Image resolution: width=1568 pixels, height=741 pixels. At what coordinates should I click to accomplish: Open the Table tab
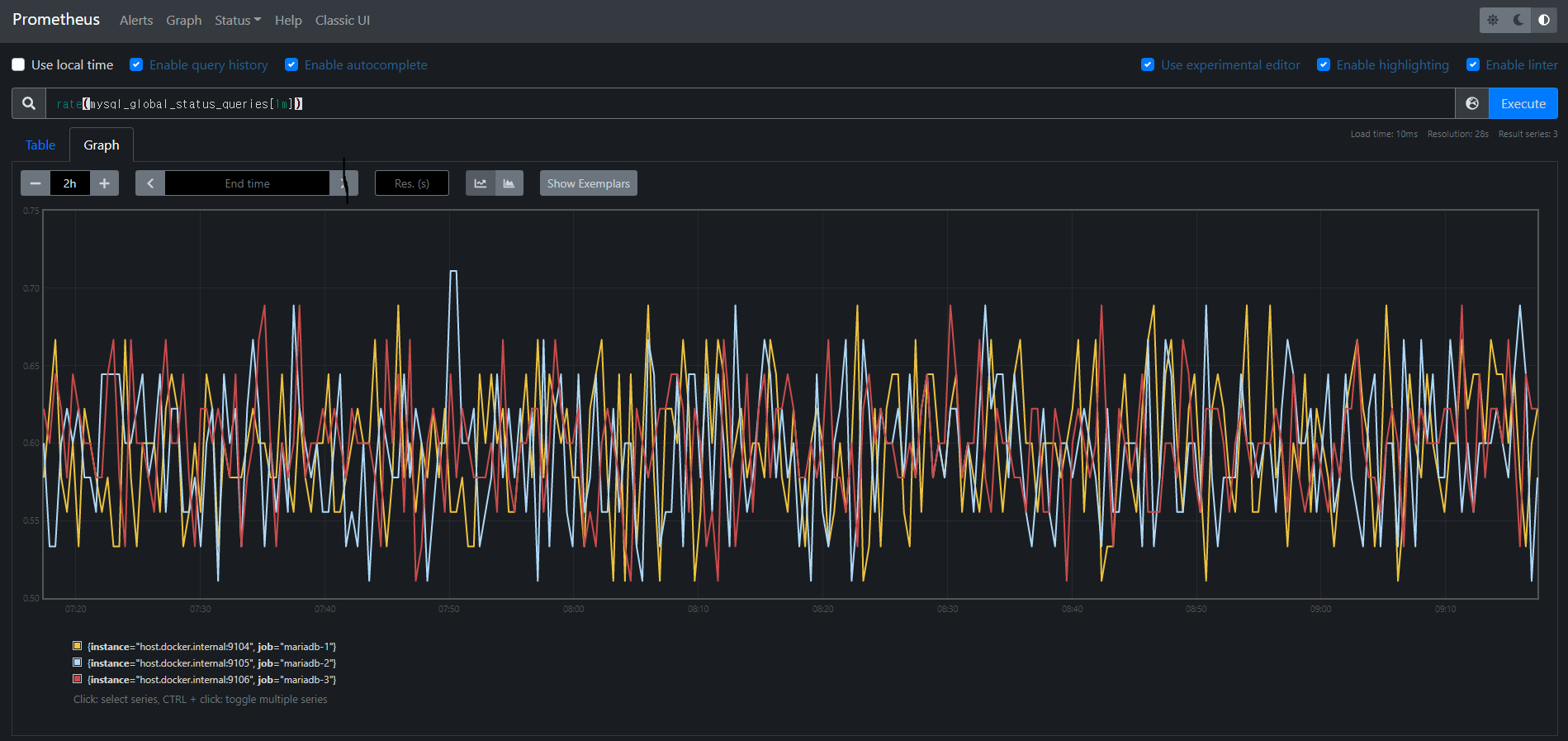click(x=40, y=145)
